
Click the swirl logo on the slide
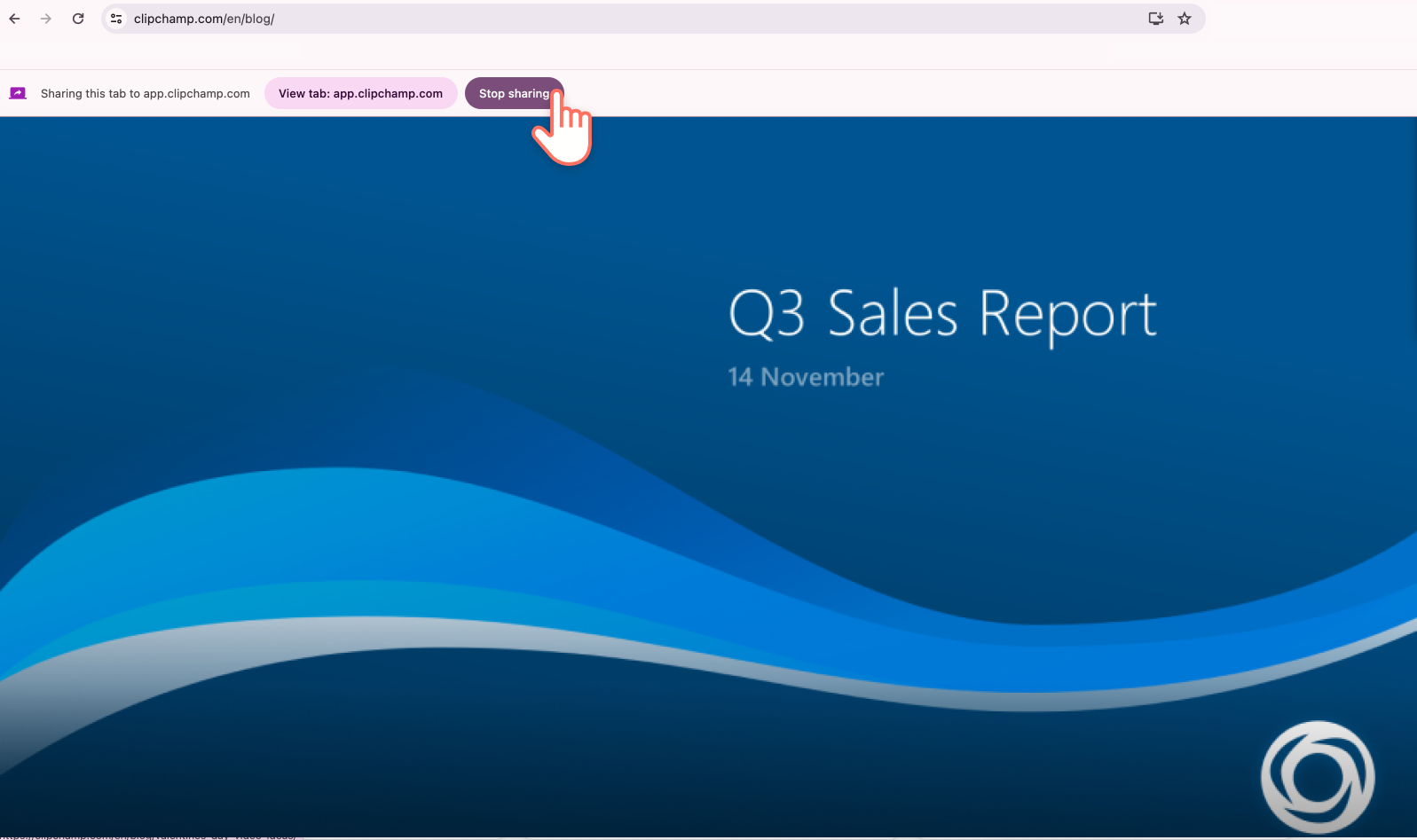(x=1318, y=777)
